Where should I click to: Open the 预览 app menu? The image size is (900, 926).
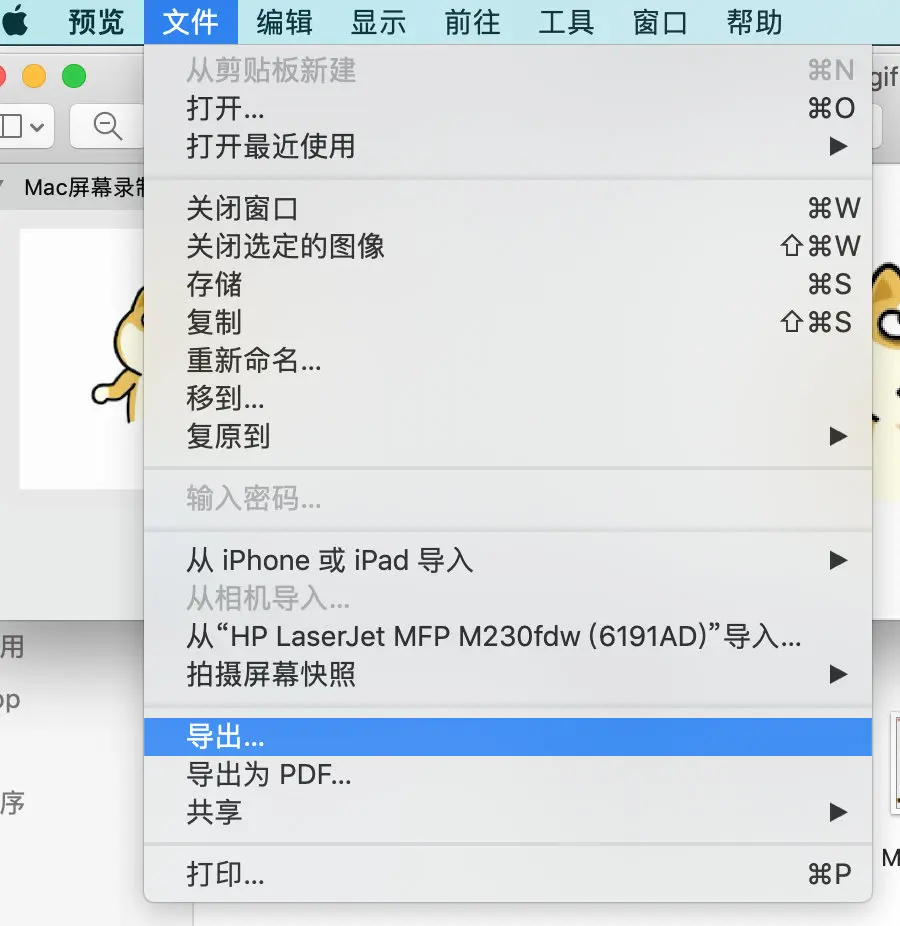pos(96,22)
